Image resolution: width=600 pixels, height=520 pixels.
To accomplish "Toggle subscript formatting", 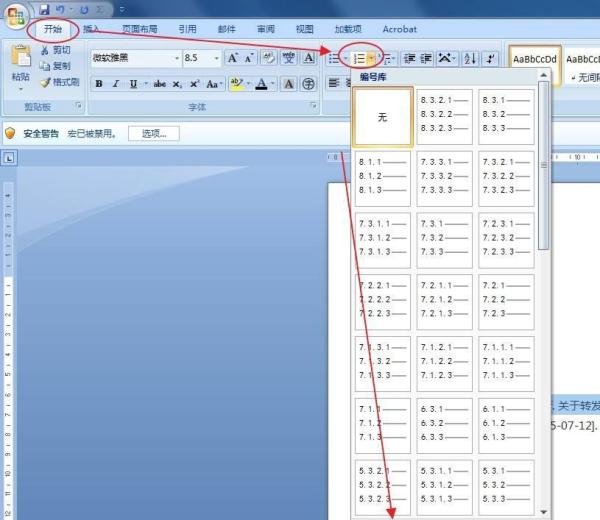I will [x=176, y=83].
